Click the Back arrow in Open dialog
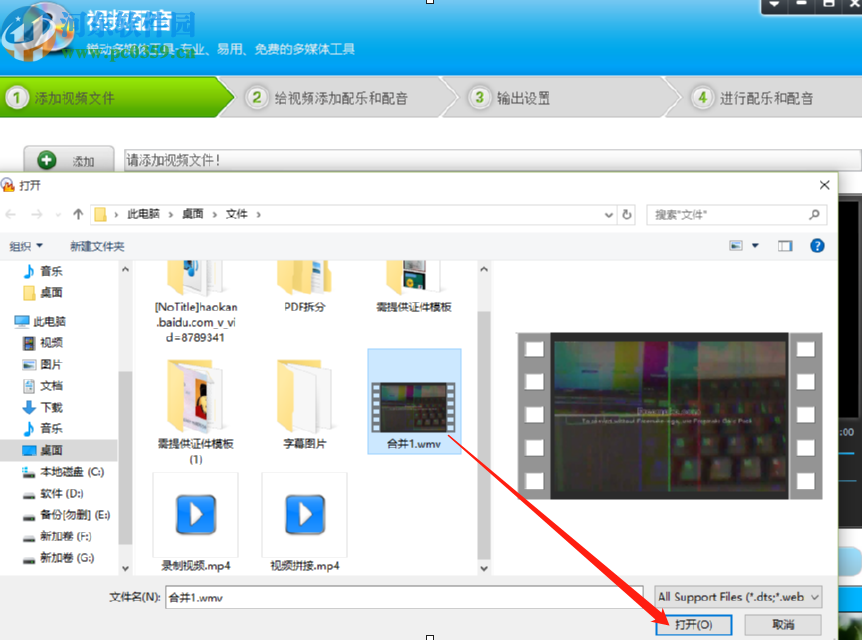Viewport: 862px width, 640px height. [x=10, y=214]
